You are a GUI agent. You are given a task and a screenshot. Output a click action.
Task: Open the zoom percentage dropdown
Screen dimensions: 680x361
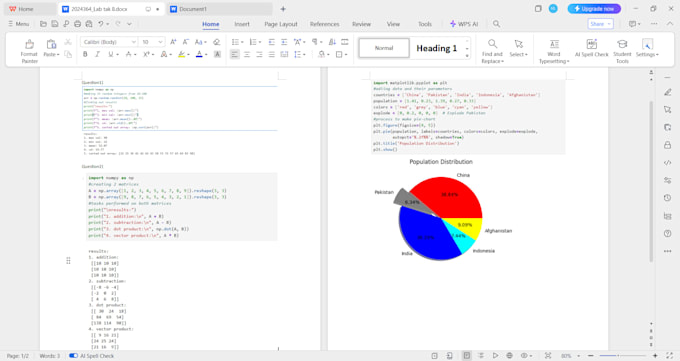coord(569,356)
